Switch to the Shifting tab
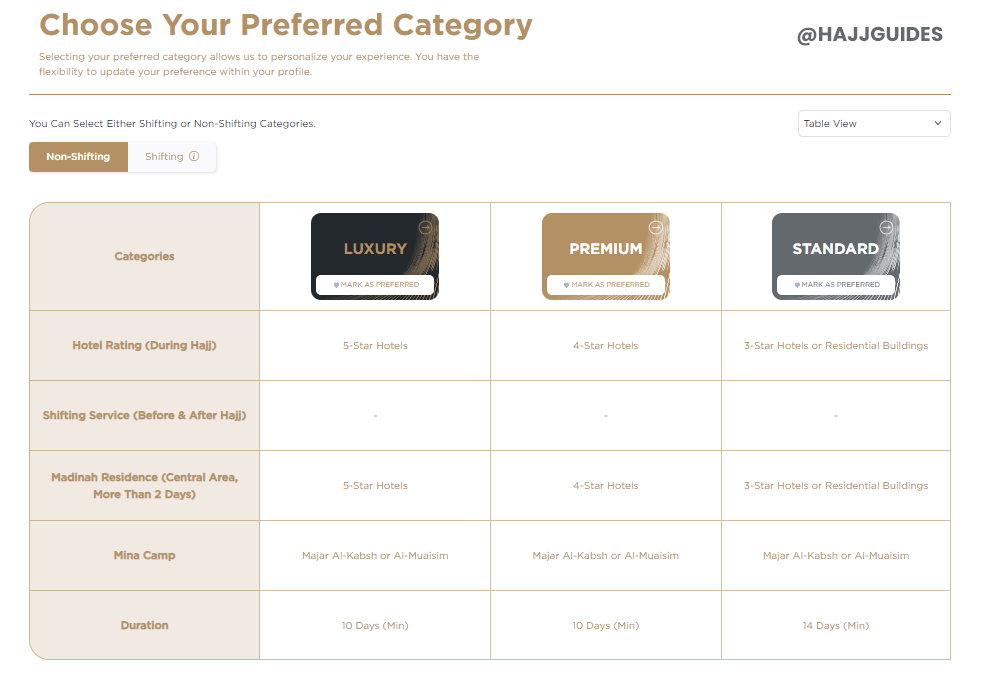 pyautogui.click(x=164, y=157)
